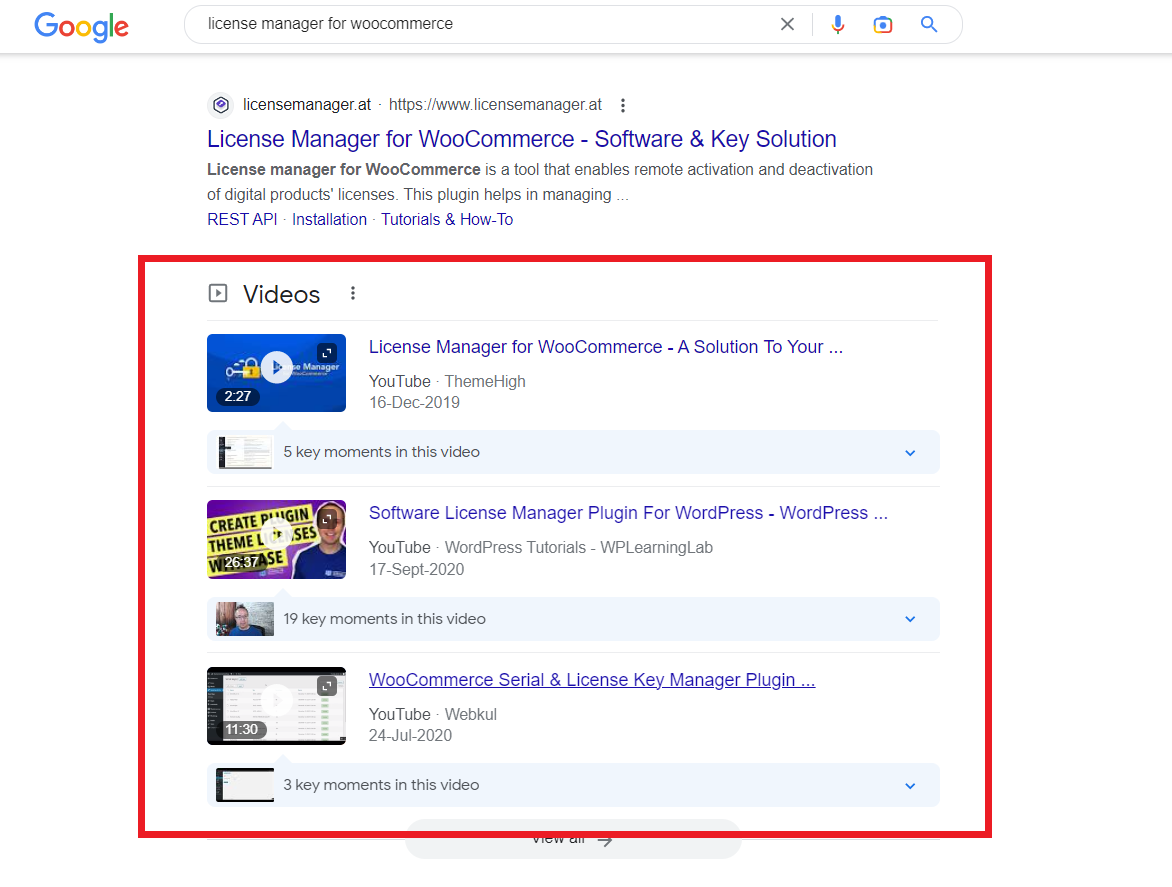Viewport: 1172px width, 887px height.
Task: Click the 'YouTube · Webkul' source text
Action: point(433,714)
